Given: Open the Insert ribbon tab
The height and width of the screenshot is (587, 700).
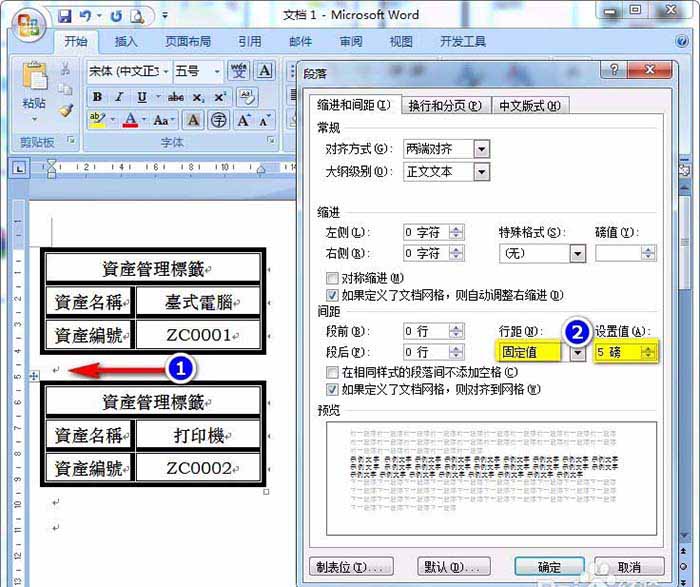Looking at the screenshot, I should (125, 42).
